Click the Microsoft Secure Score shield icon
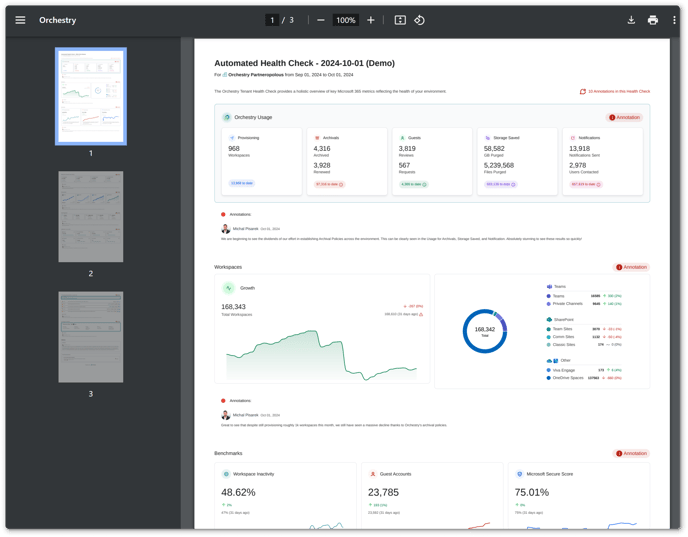 click(x=520, y=474)
